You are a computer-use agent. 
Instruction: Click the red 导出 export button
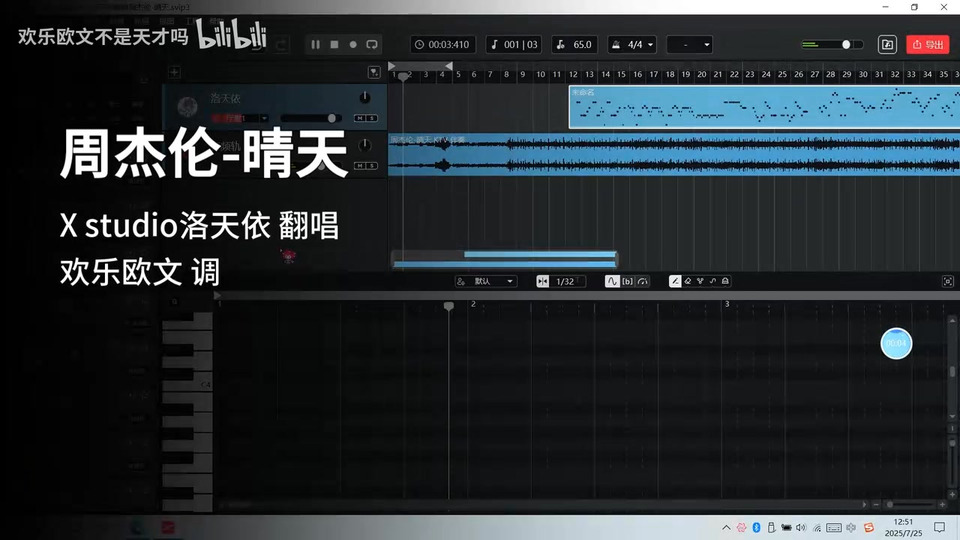click(928, 45)
